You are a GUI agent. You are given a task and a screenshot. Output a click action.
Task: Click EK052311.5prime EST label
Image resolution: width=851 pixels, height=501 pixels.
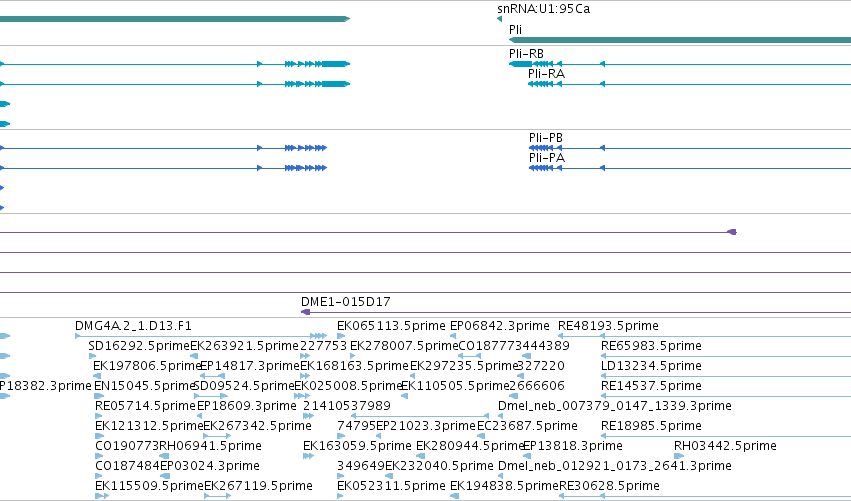pyautogui.click(x=391, y=486)
